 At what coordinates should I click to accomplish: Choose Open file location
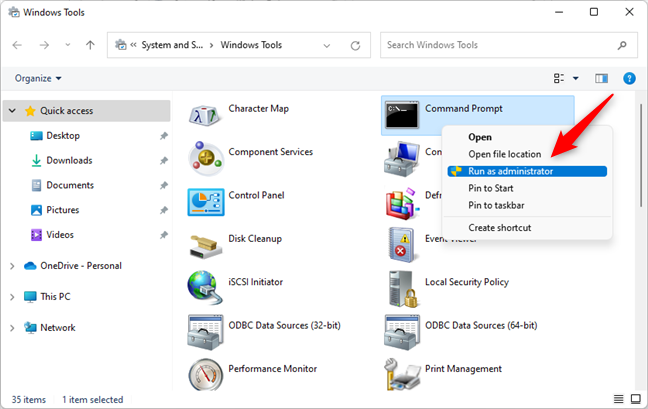pos(527,154)
